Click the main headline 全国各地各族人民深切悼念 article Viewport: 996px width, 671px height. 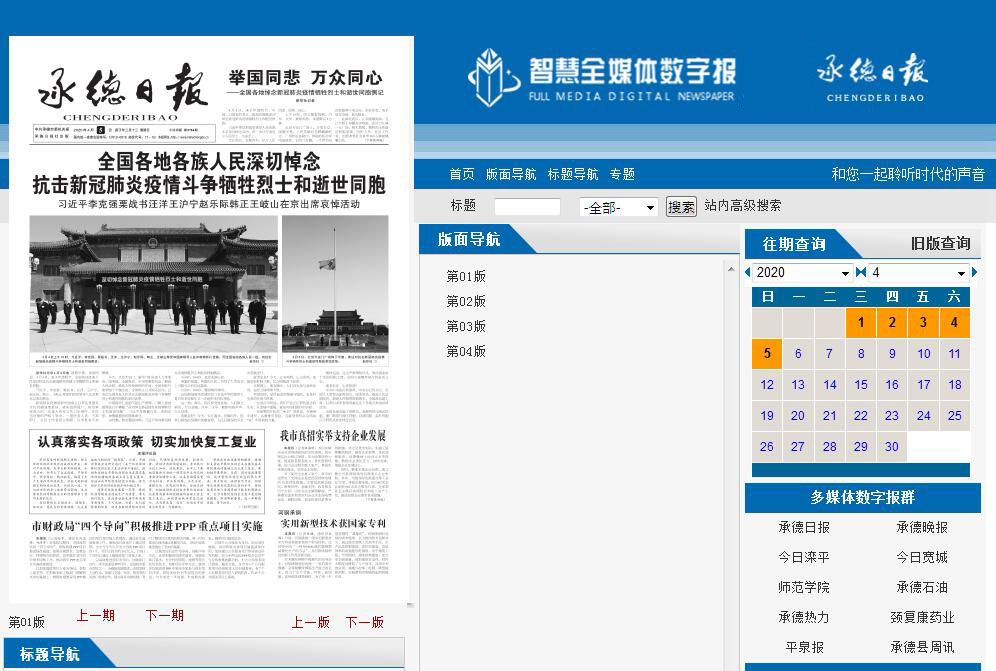pyautogui.click(x=209, y=173)
